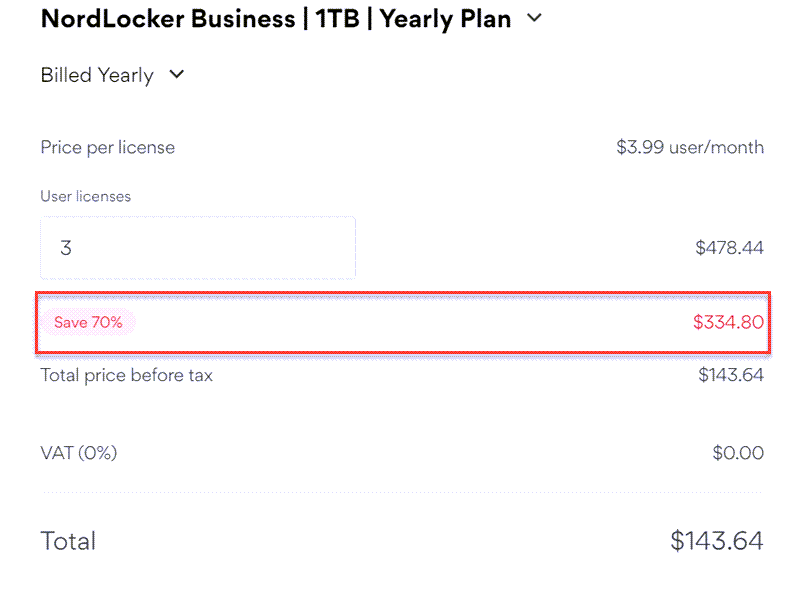Click the Total summary label

pyautogui.click(x=68, y=541)
